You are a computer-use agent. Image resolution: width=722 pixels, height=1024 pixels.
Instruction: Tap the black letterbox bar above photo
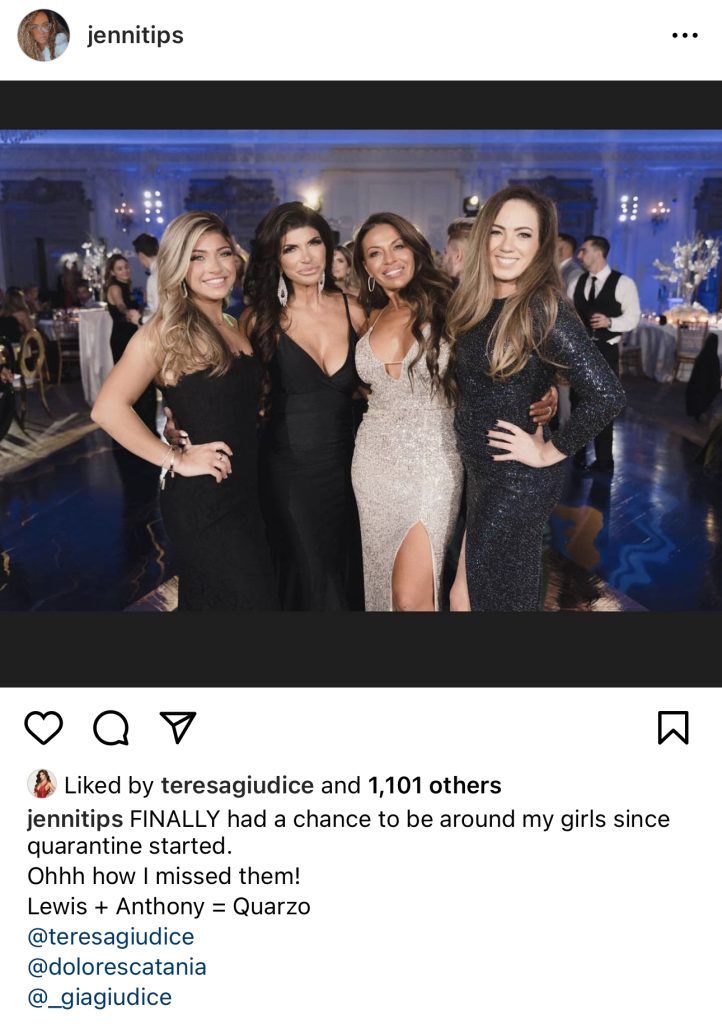[x=361, y=104]
